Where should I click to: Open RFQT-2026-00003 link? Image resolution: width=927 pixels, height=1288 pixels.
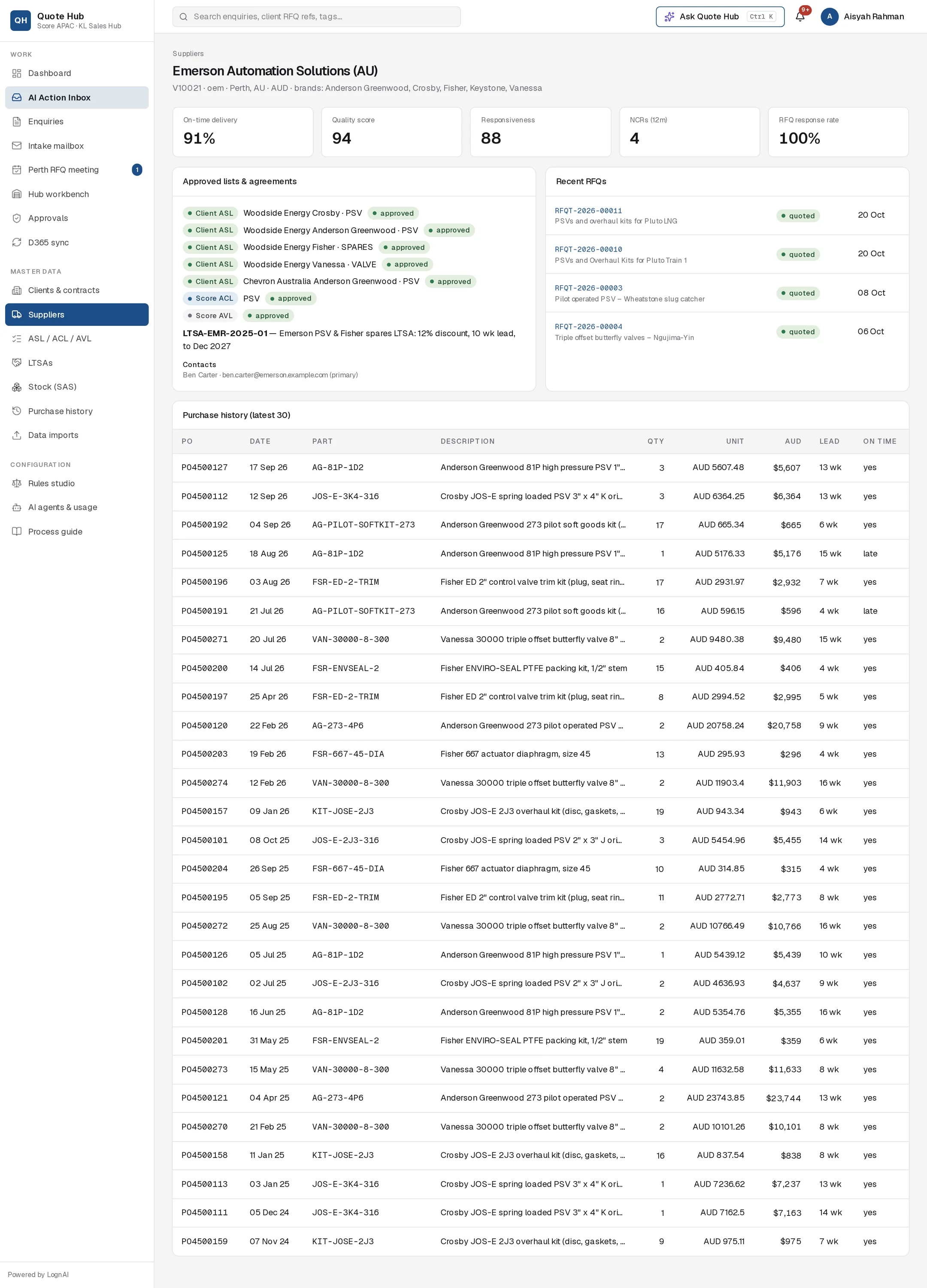[x=588, y=288]
